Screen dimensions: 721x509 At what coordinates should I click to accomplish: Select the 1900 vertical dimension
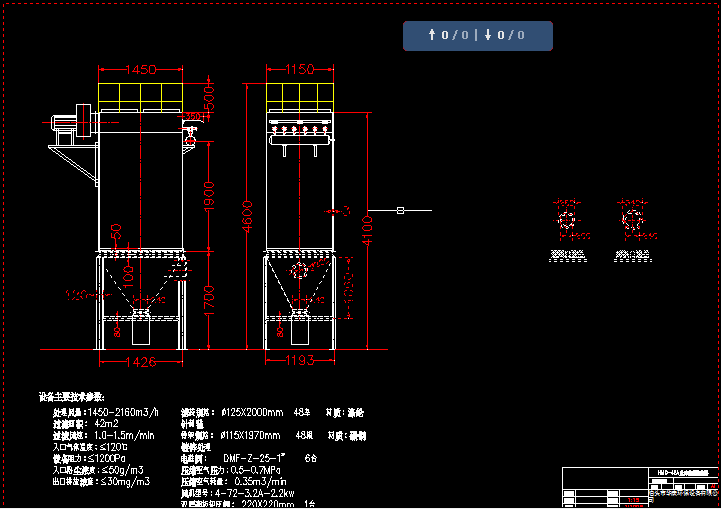click(x=210, y=195)
